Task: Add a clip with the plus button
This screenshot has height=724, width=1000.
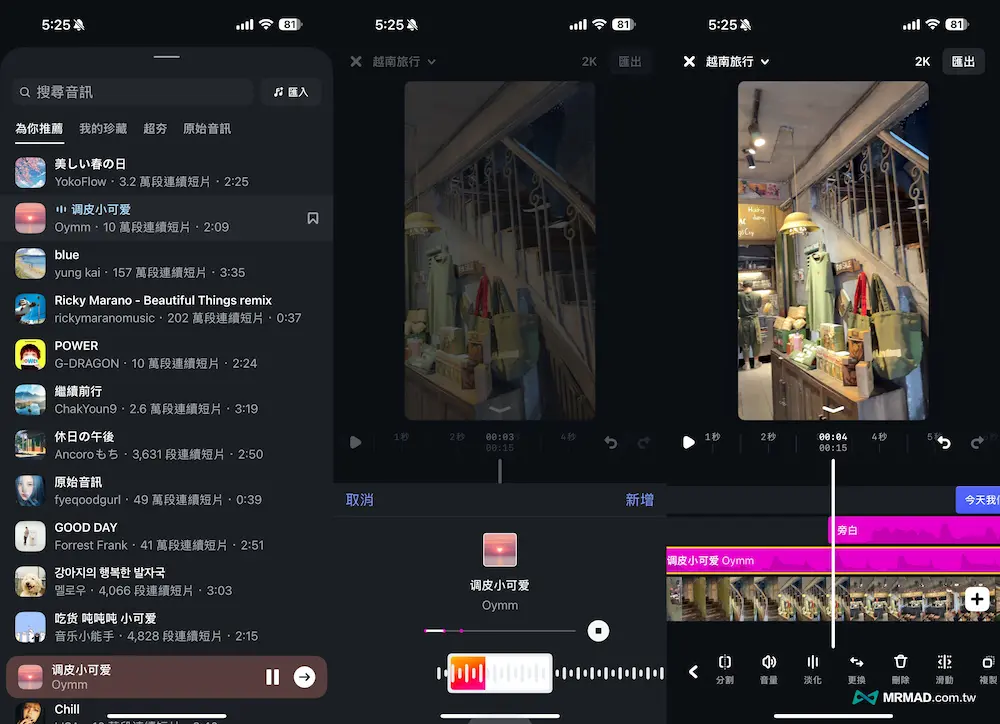Action: click(977, 599)
